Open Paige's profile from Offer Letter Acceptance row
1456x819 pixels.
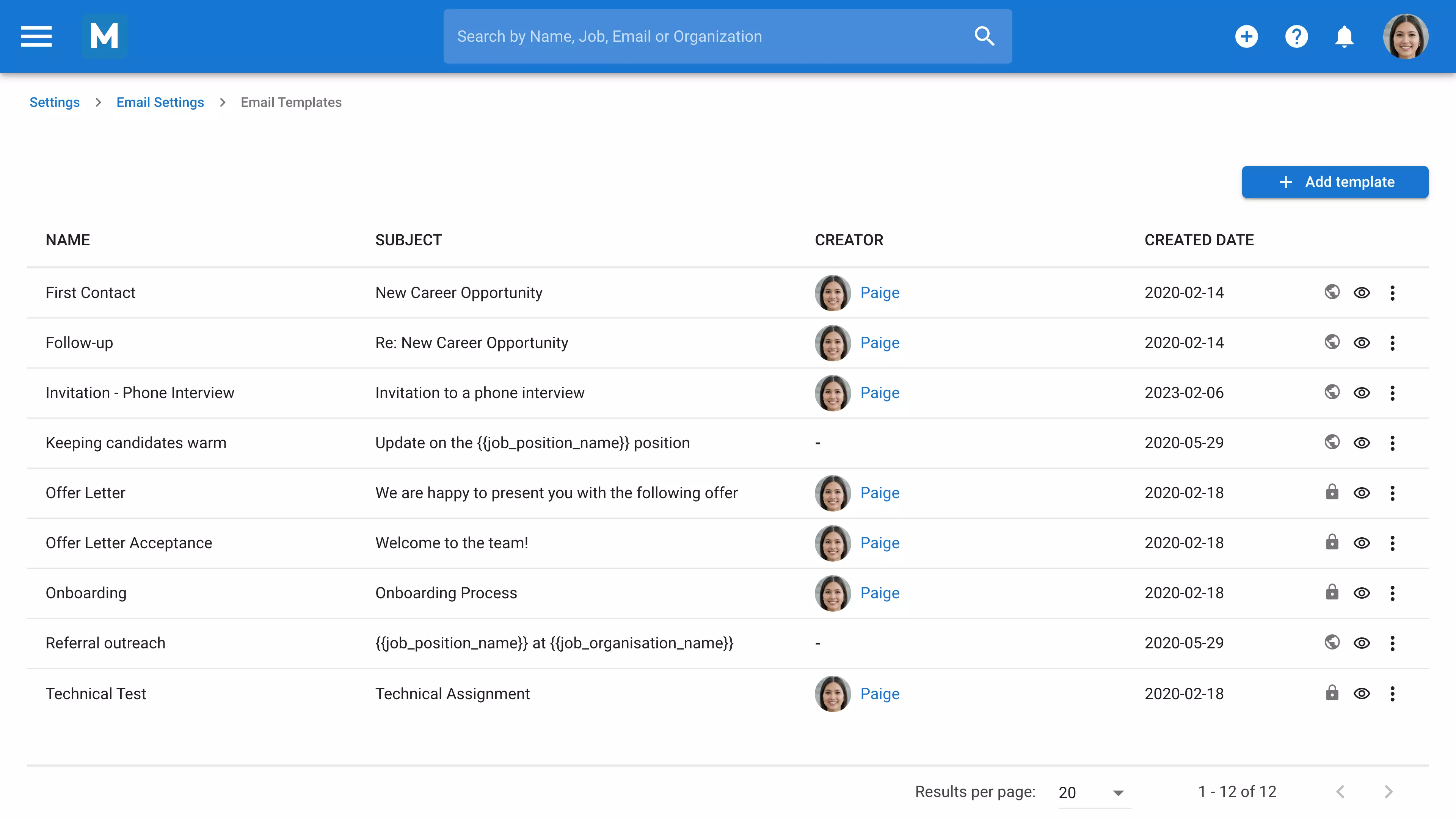[x=880, y=543]
